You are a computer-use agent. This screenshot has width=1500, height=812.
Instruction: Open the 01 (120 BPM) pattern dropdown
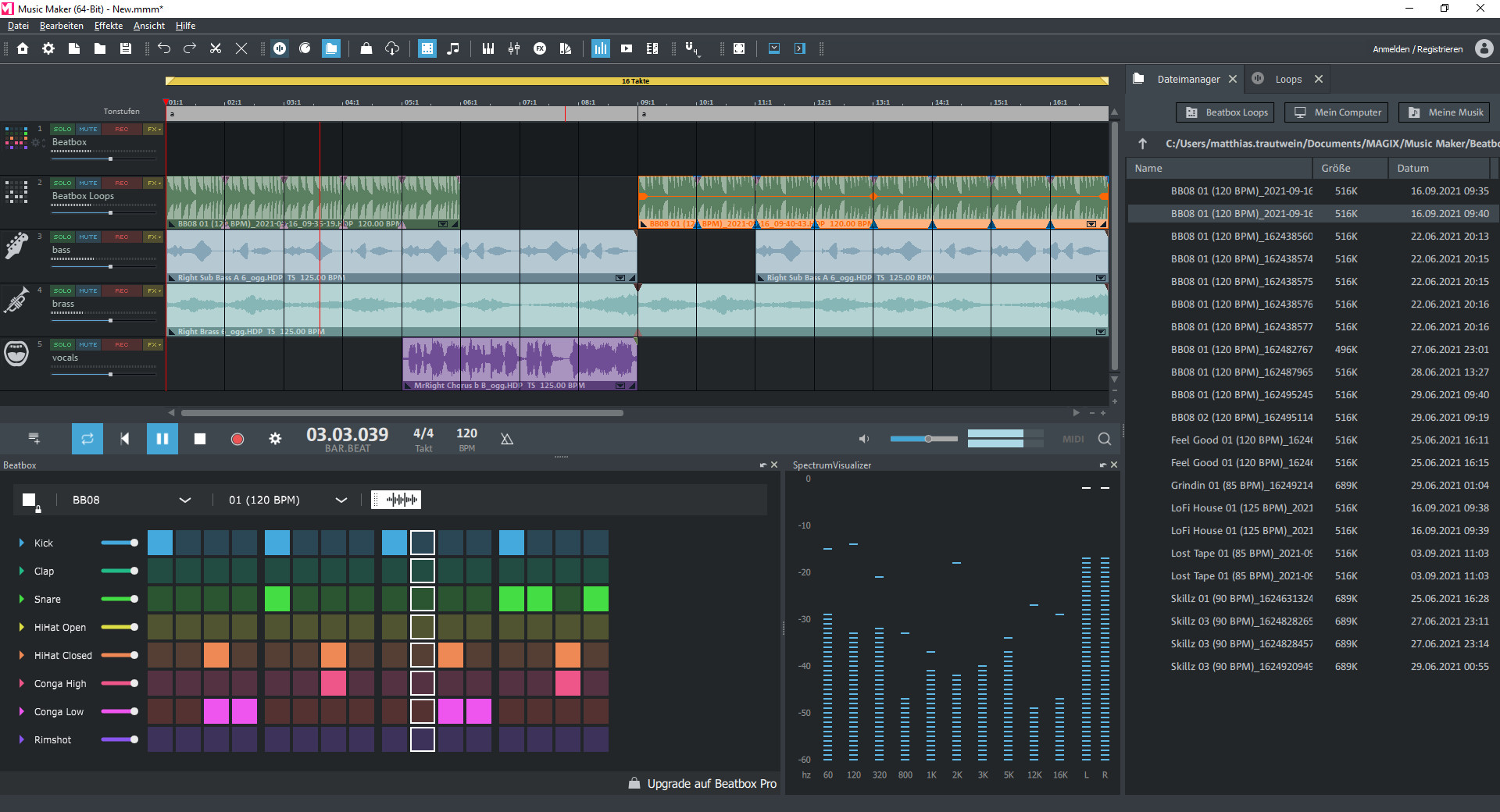pos(341,500)
